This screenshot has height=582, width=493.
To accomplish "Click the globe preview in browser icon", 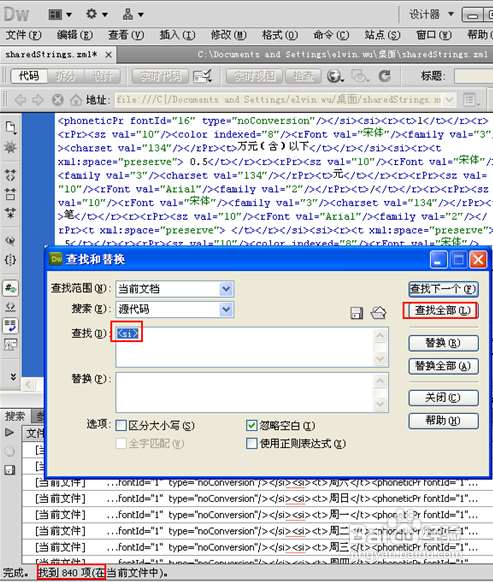I will tap(334, 76).
